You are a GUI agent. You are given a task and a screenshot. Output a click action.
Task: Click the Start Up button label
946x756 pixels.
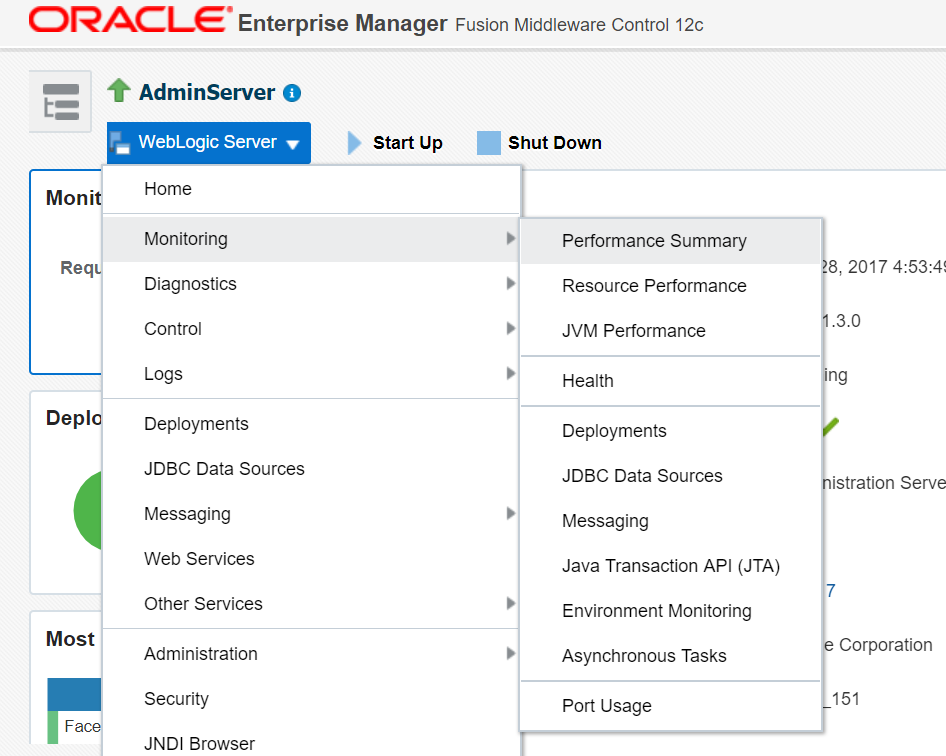[x=408, y=143]
